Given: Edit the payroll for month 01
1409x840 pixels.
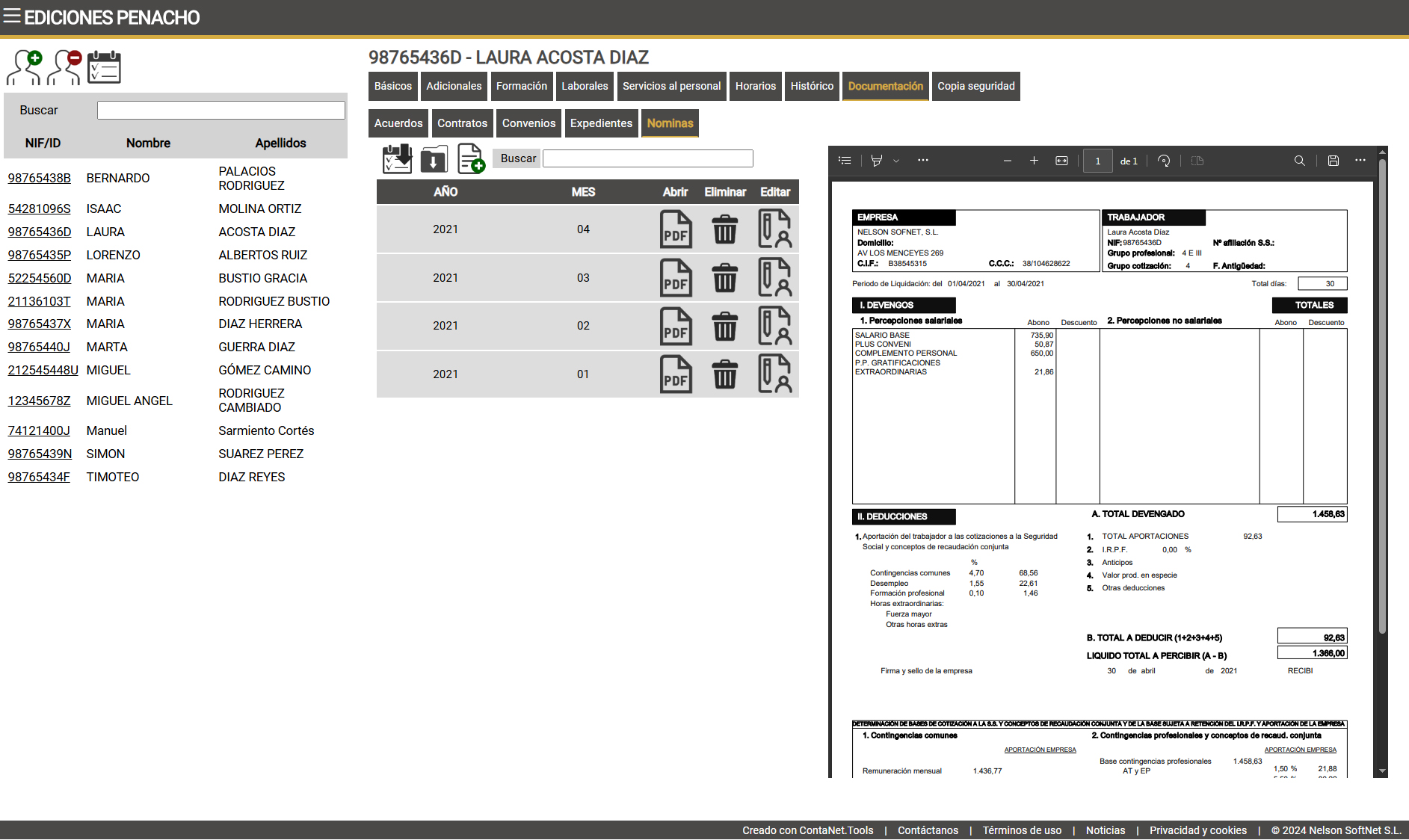Looking at the screenshot, I should (x=775, y=374).
